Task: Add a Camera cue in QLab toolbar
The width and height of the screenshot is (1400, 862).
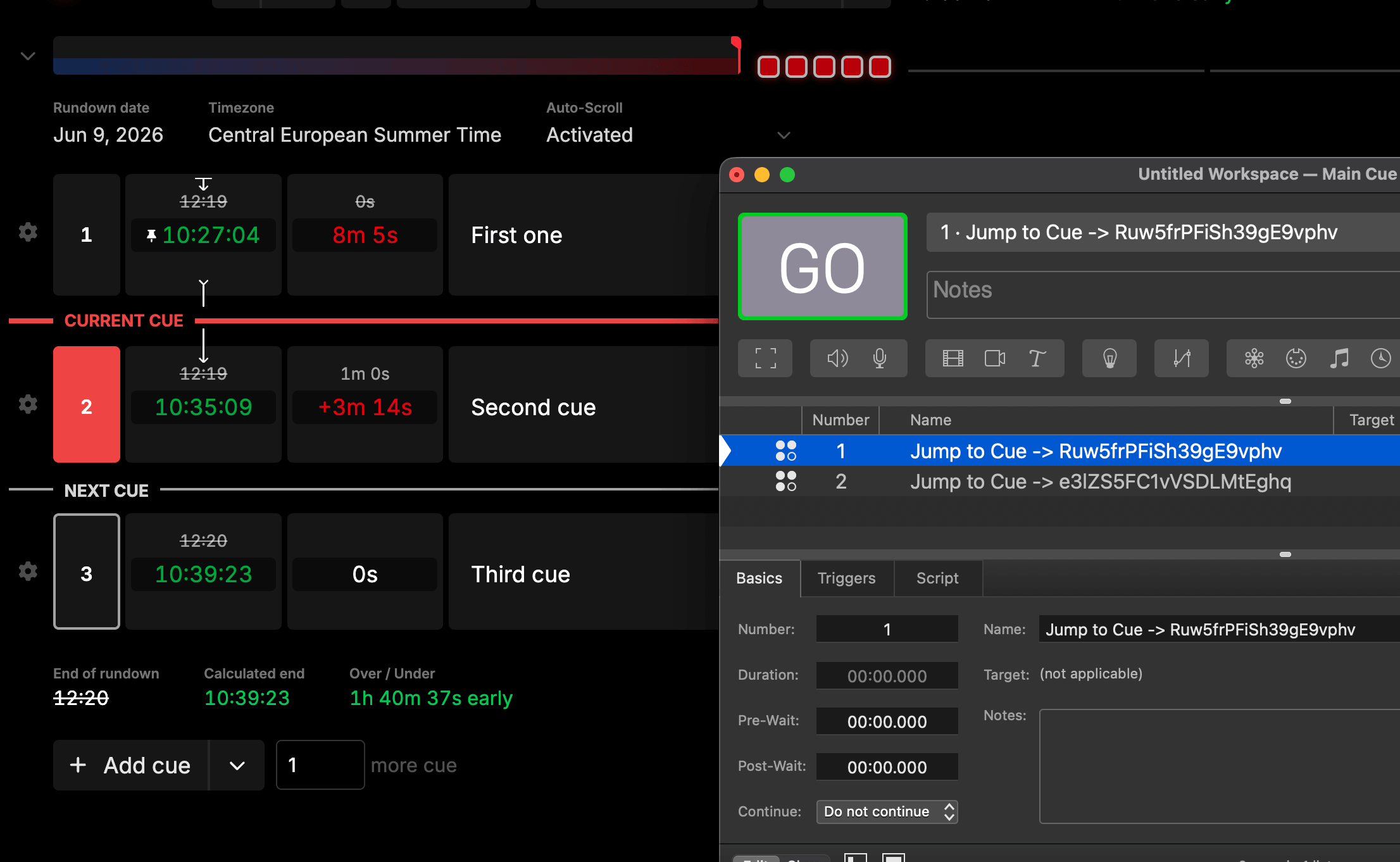Action: click(x=995, y=358)
